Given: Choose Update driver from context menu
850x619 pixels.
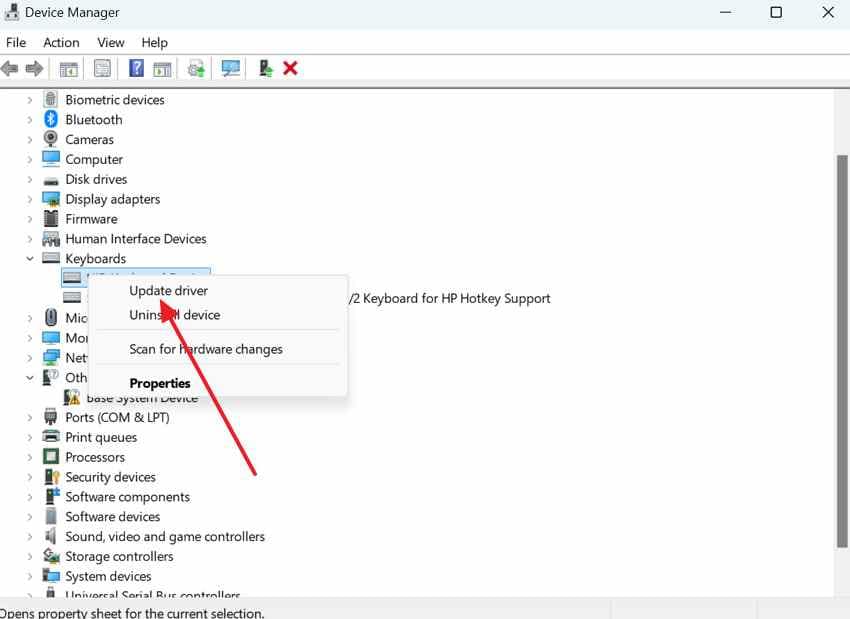Looking at the screenshot, I should (169, 291).
